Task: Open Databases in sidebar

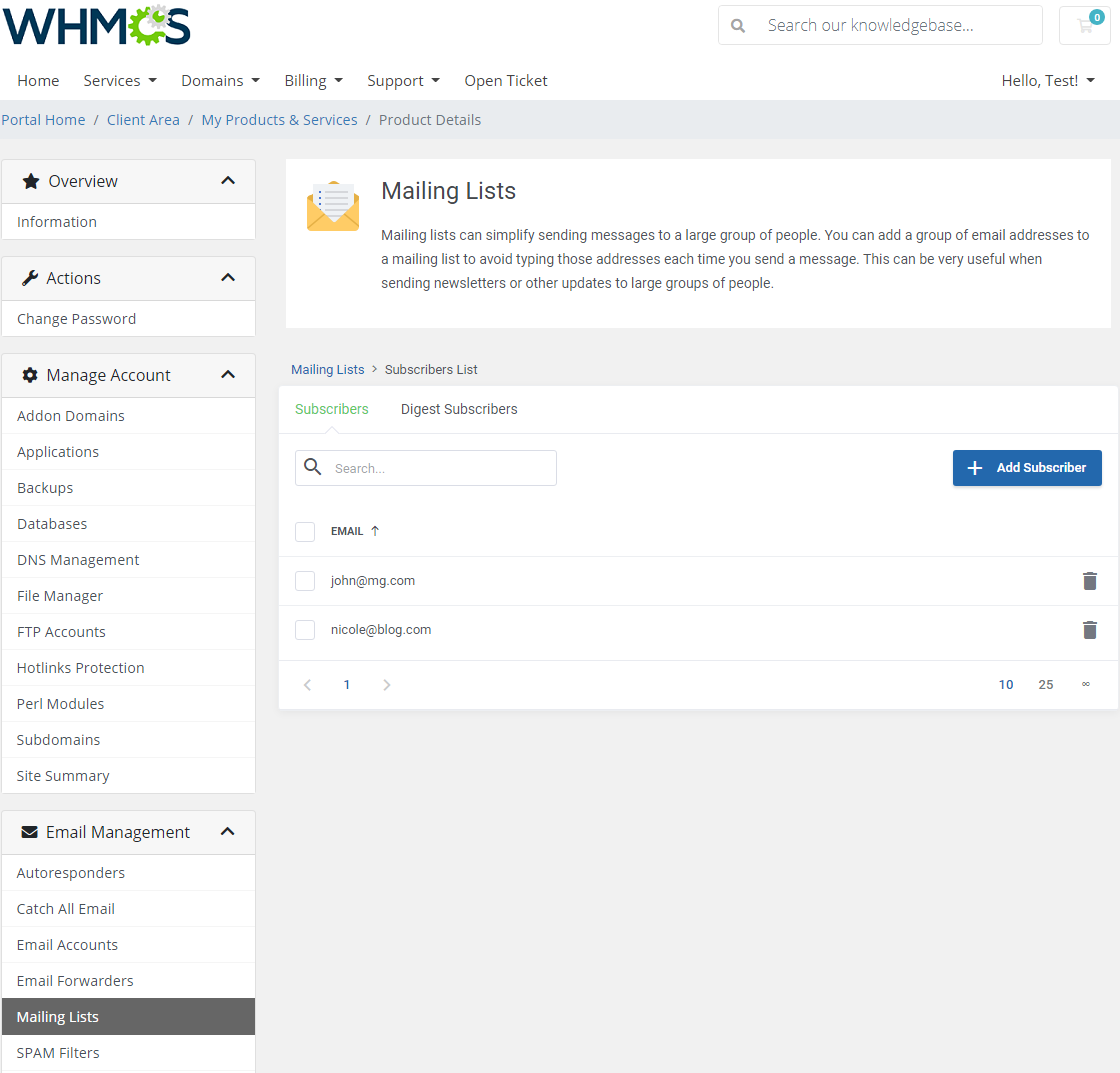Action: tap(129, 524)
